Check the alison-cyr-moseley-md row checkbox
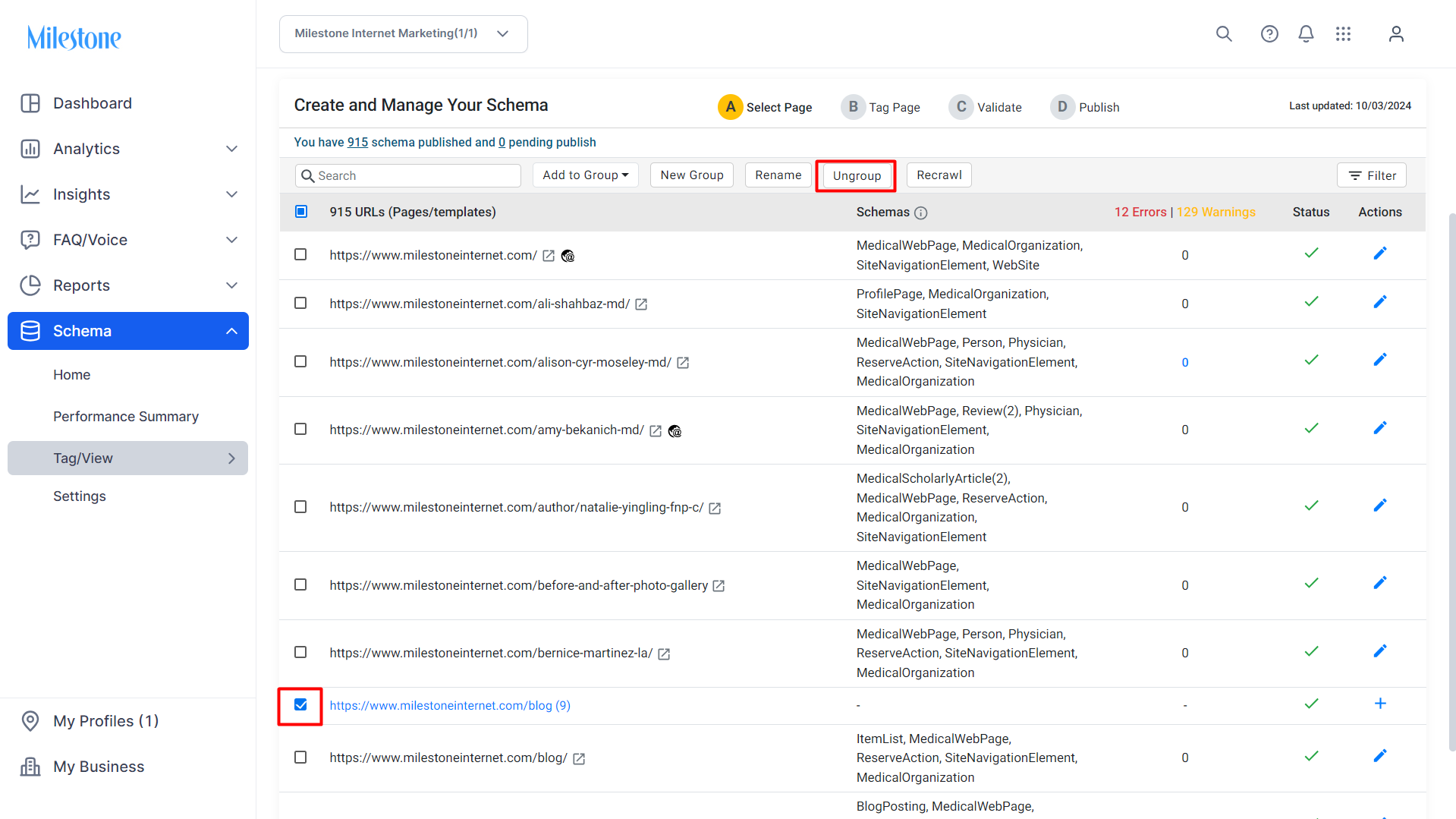This screenshot has width=1456, height=819. [x=300, y=362]
